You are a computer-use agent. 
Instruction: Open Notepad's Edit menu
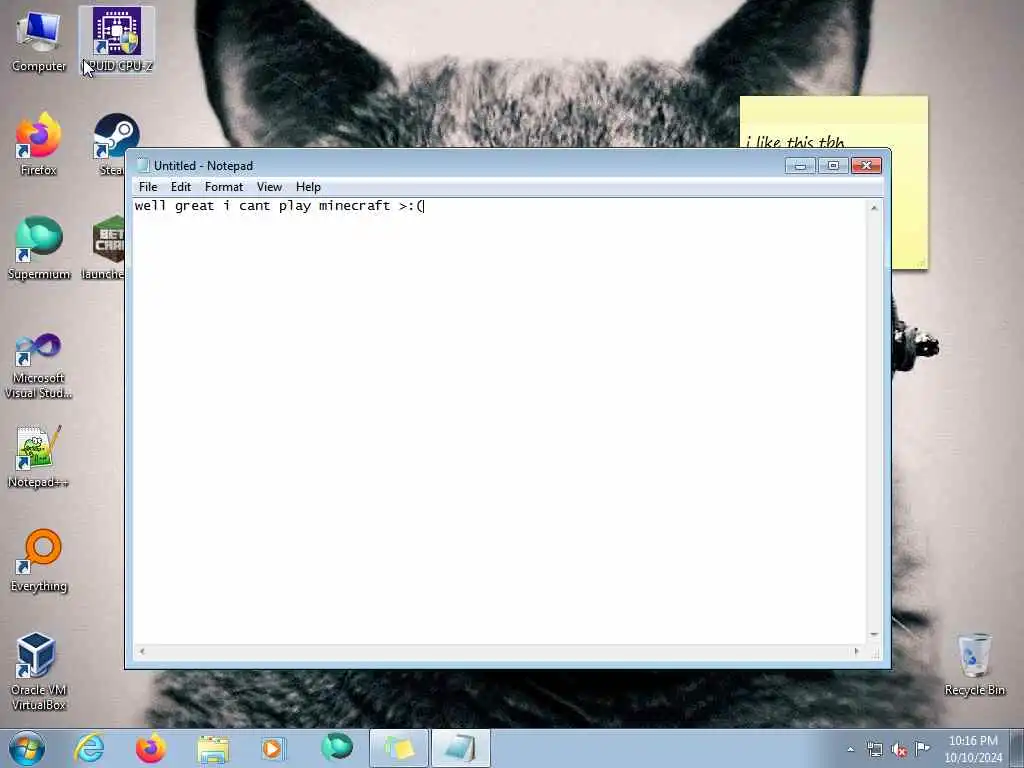click(x=181, y=187)
